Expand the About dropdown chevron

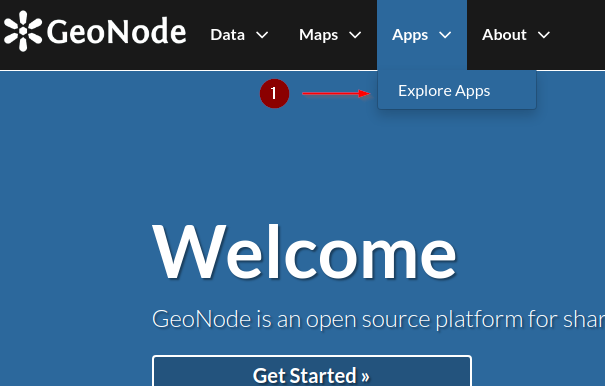tap(544, 35)
